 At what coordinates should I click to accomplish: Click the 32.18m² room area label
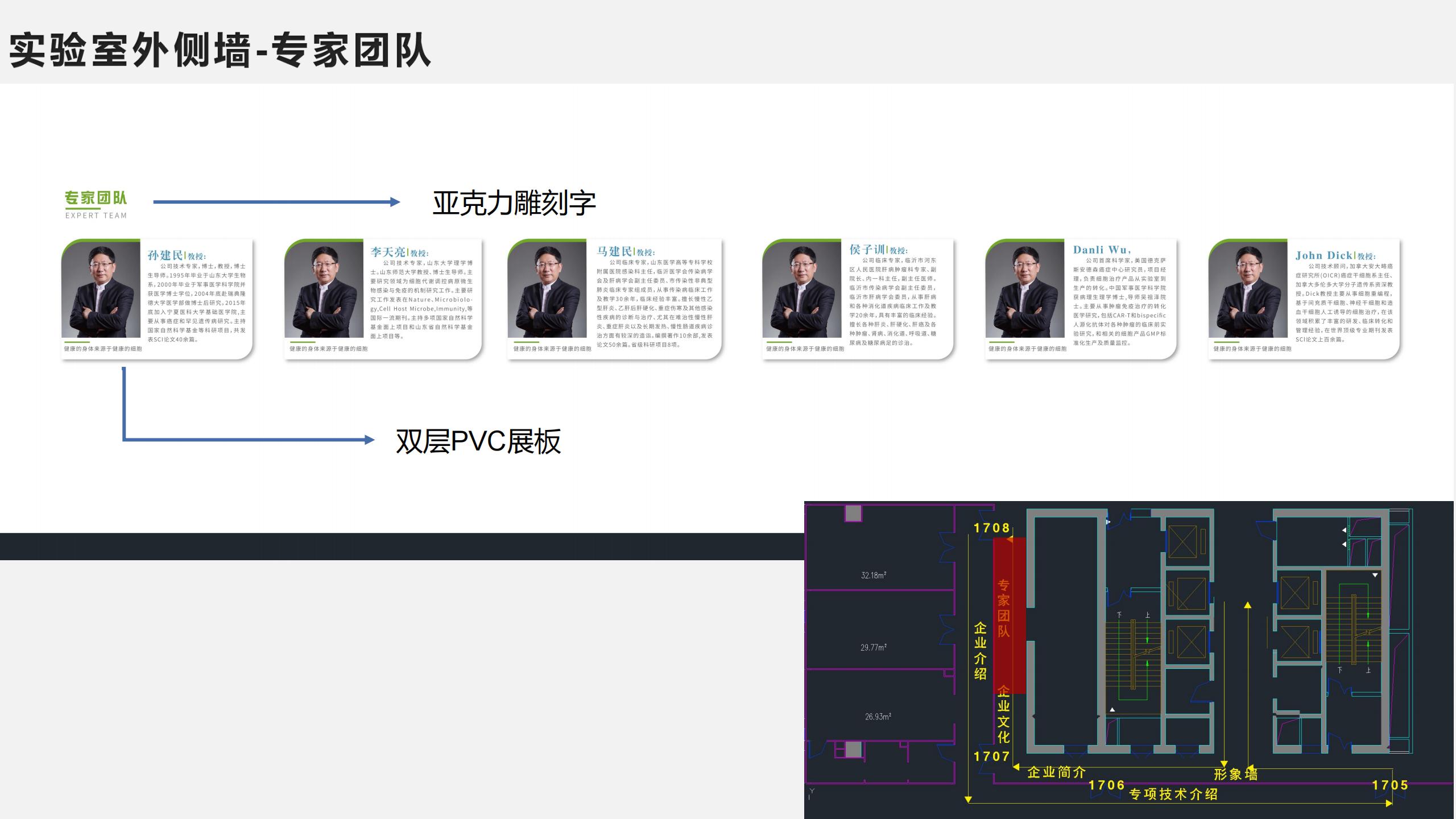[x=874, y=575]
